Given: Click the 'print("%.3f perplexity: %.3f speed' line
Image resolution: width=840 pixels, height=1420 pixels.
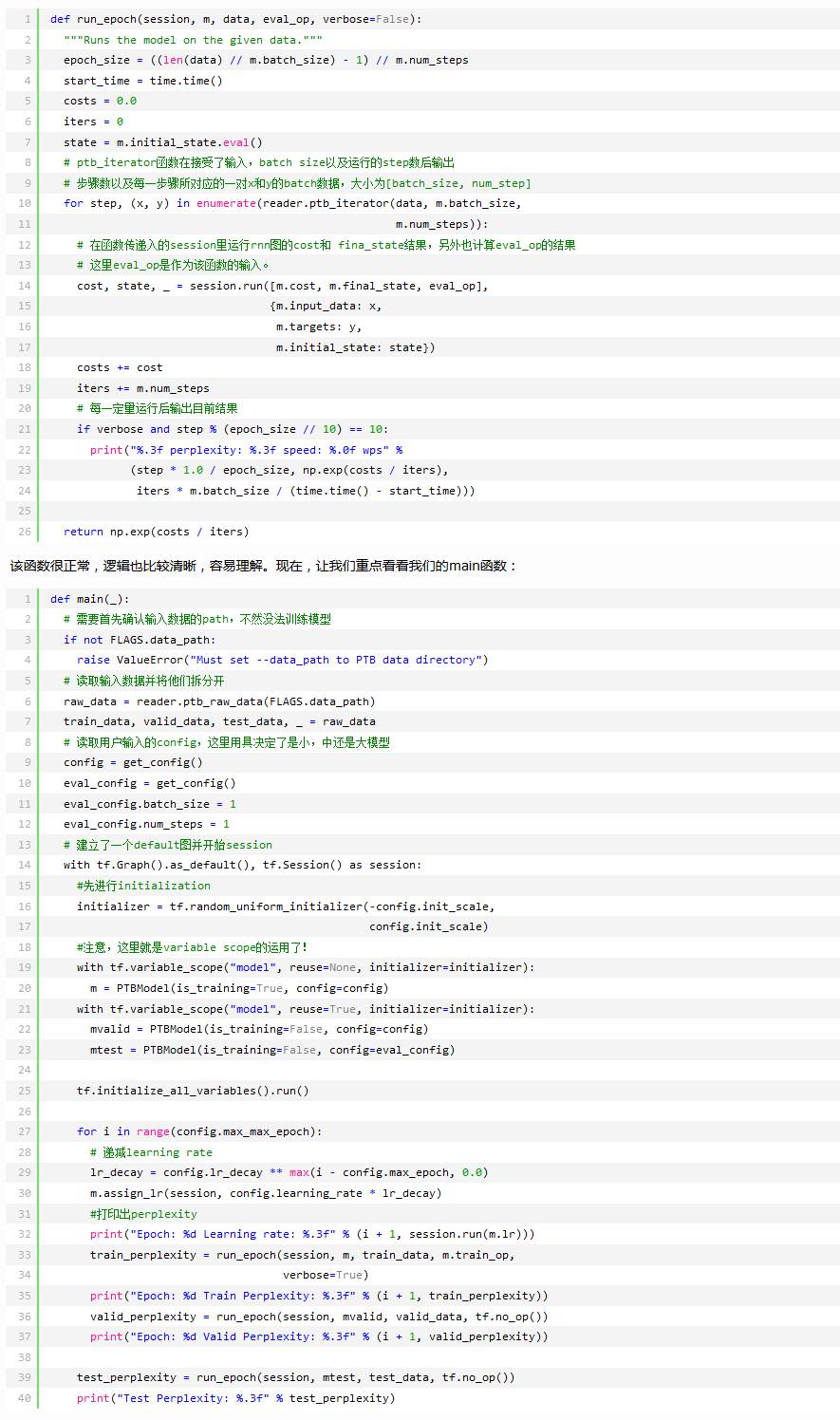Looking at the screenshot, I should 246,450.
